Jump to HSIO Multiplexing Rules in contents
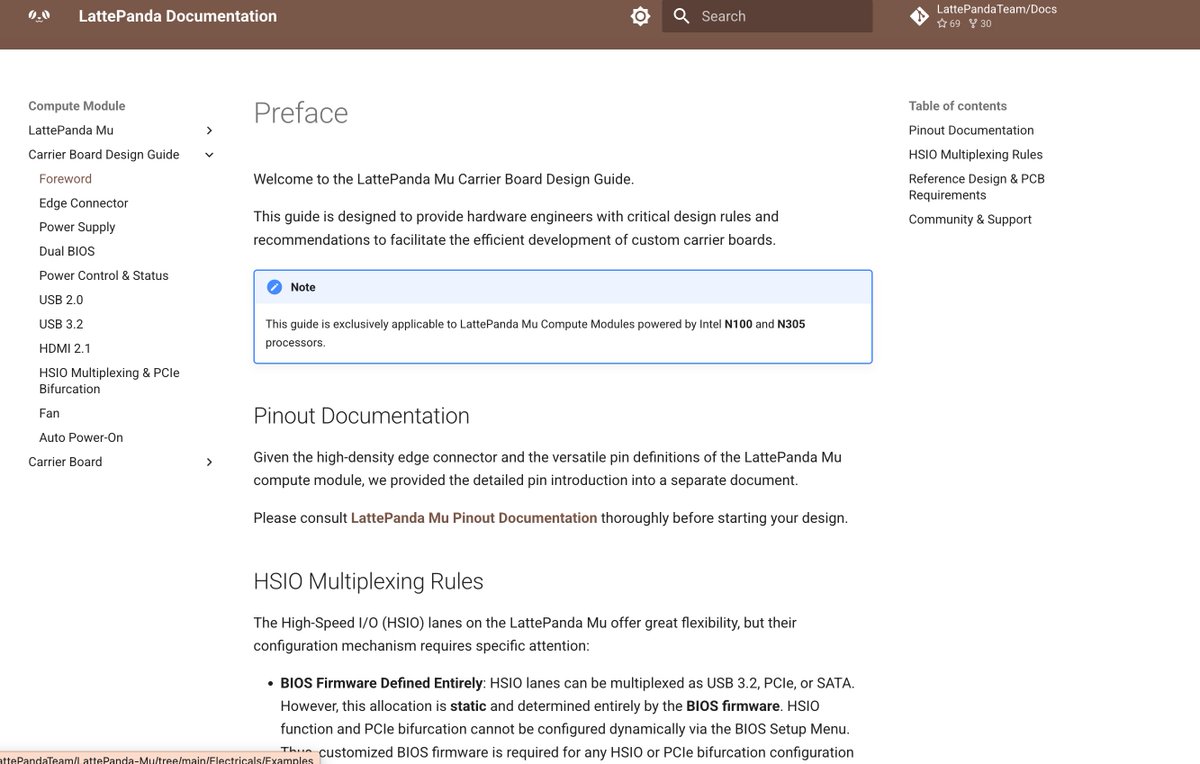The width and height of the screenshot is (1200, 764). pyautogui.click(x=976, y=154)
